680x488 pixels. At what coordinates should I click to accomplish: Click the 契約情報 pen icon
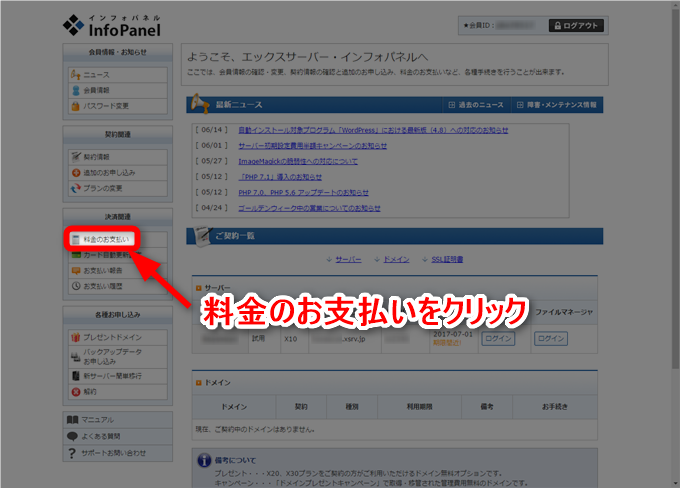(76, 157)
